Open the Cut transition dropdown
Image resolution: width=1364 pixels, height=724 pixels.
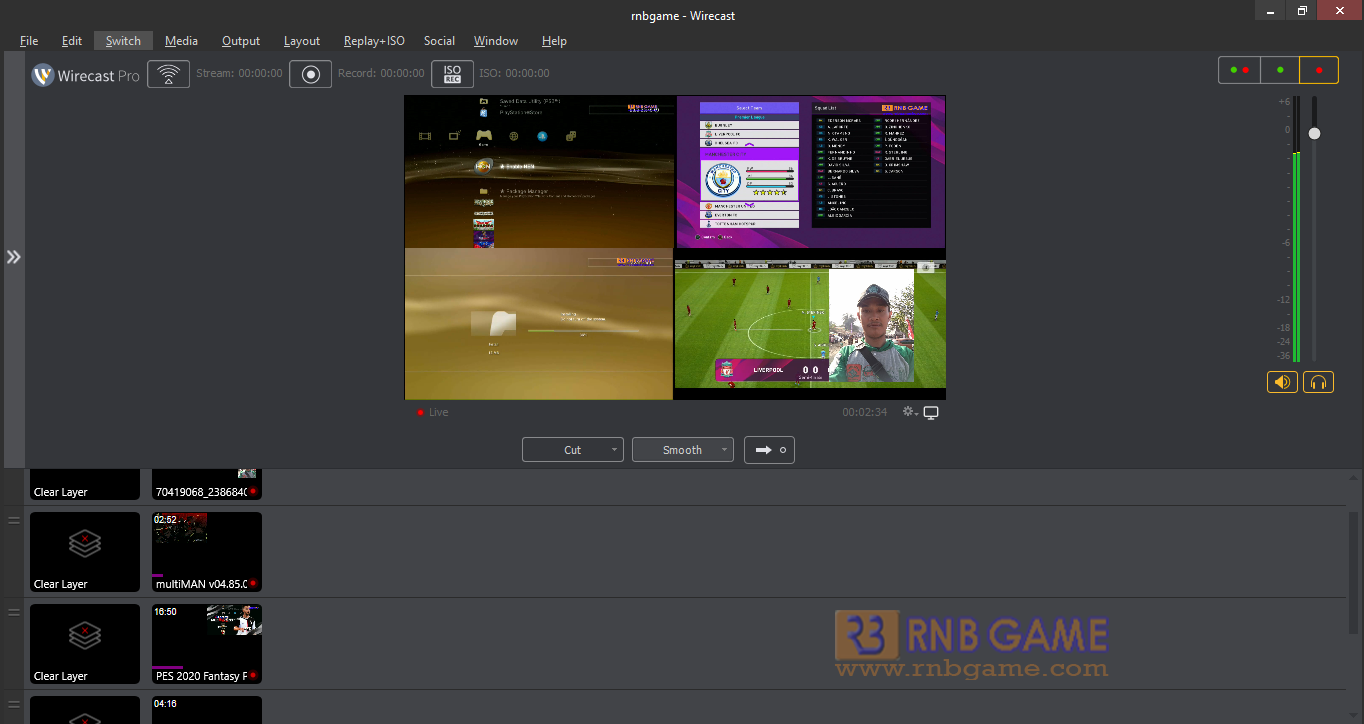(x=573, y=450)
